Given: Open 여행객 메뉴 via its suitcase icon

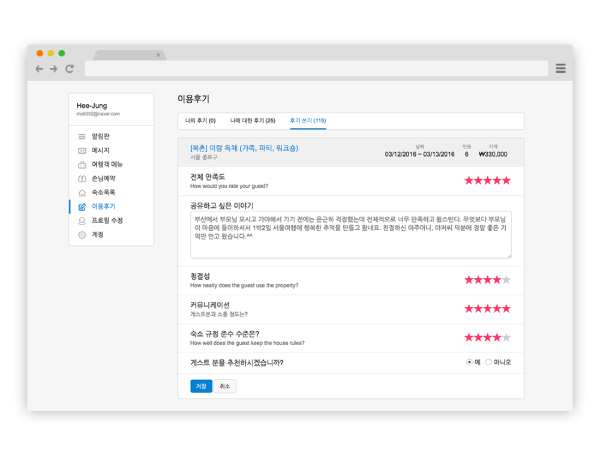Looking at the screenshot, I should point(82,165).
